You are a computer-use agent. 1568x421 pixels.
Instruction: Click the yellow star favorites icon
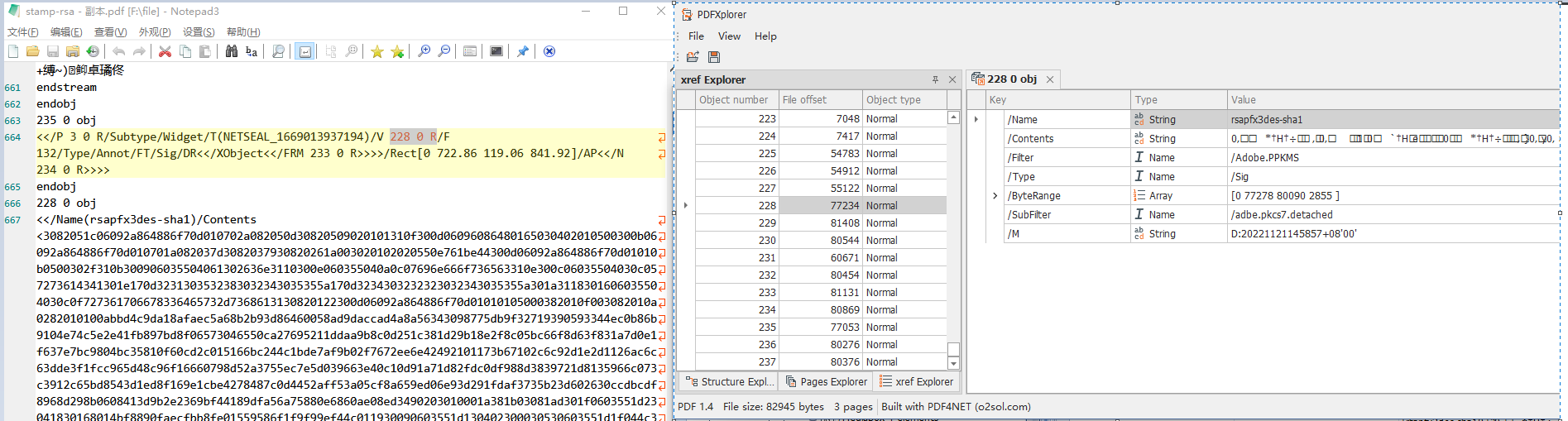[x=377, y=51]
